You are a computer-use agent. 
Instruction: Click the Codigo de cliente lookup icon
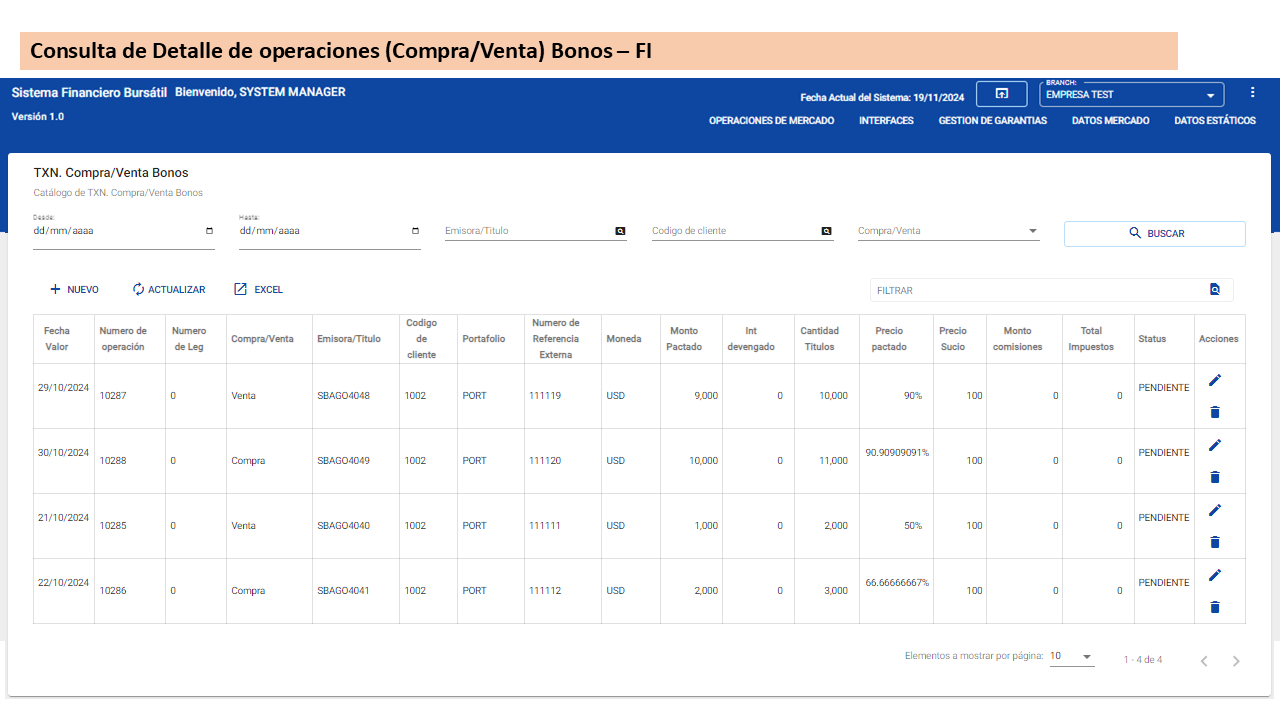coord(826,231)
